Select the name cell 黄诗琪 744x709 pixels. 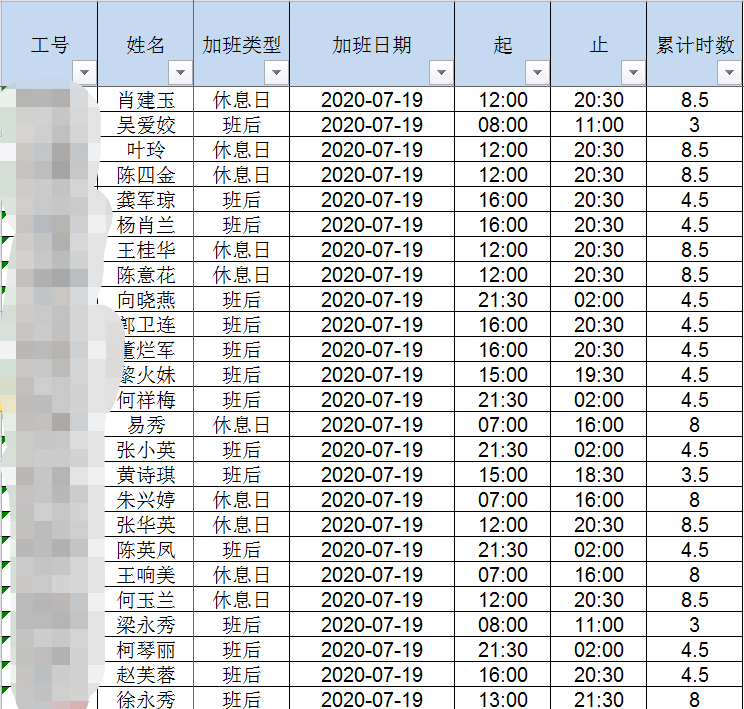coord(146,475)
